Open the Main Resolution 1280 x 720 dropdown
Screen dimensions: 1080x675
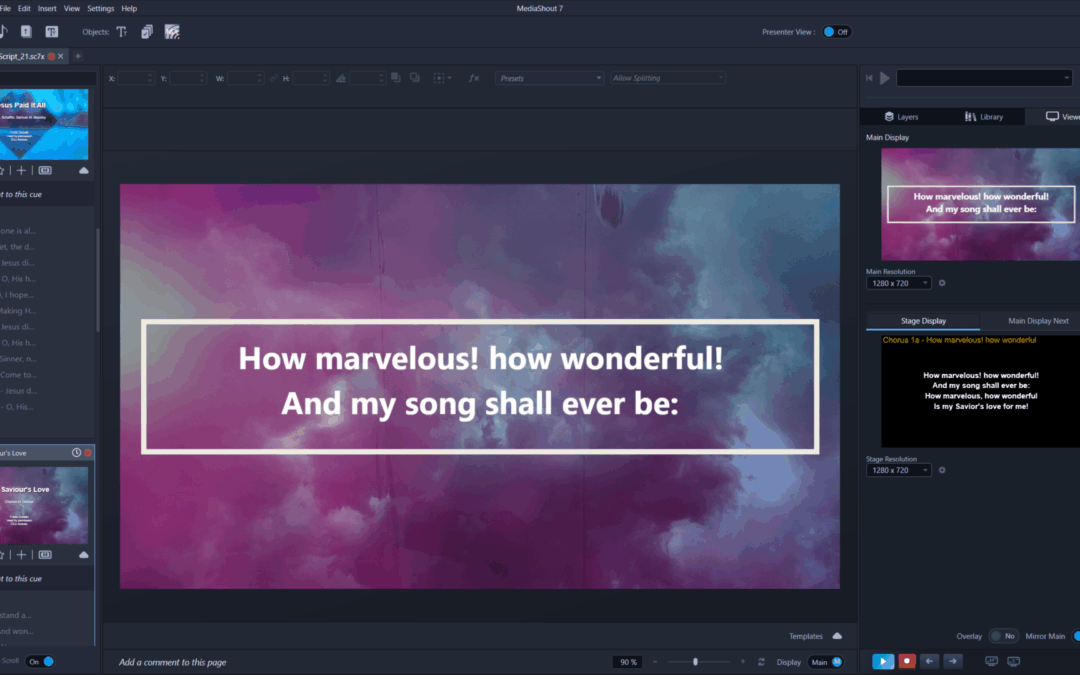click(x=898, y=283)
